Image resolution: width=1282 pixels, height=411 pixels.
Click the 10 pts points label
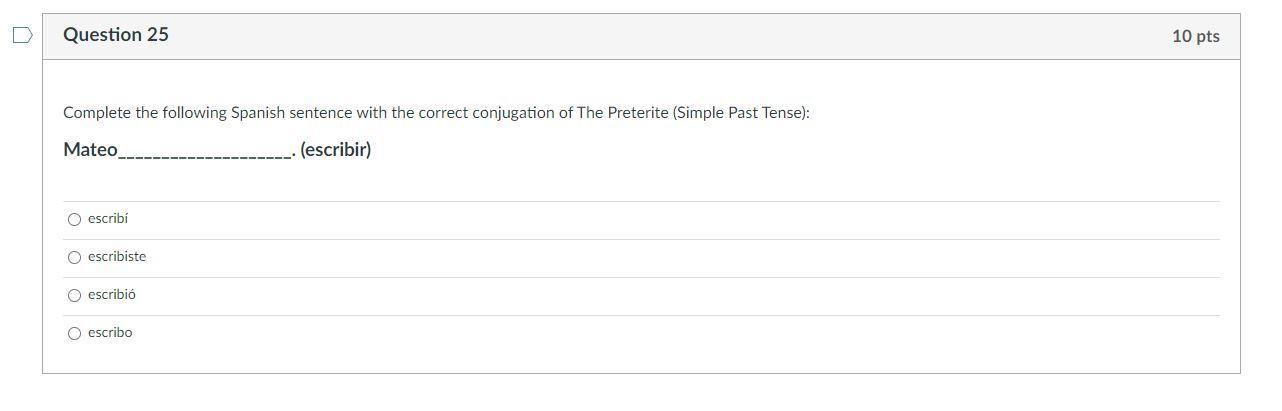(1195, 36)
